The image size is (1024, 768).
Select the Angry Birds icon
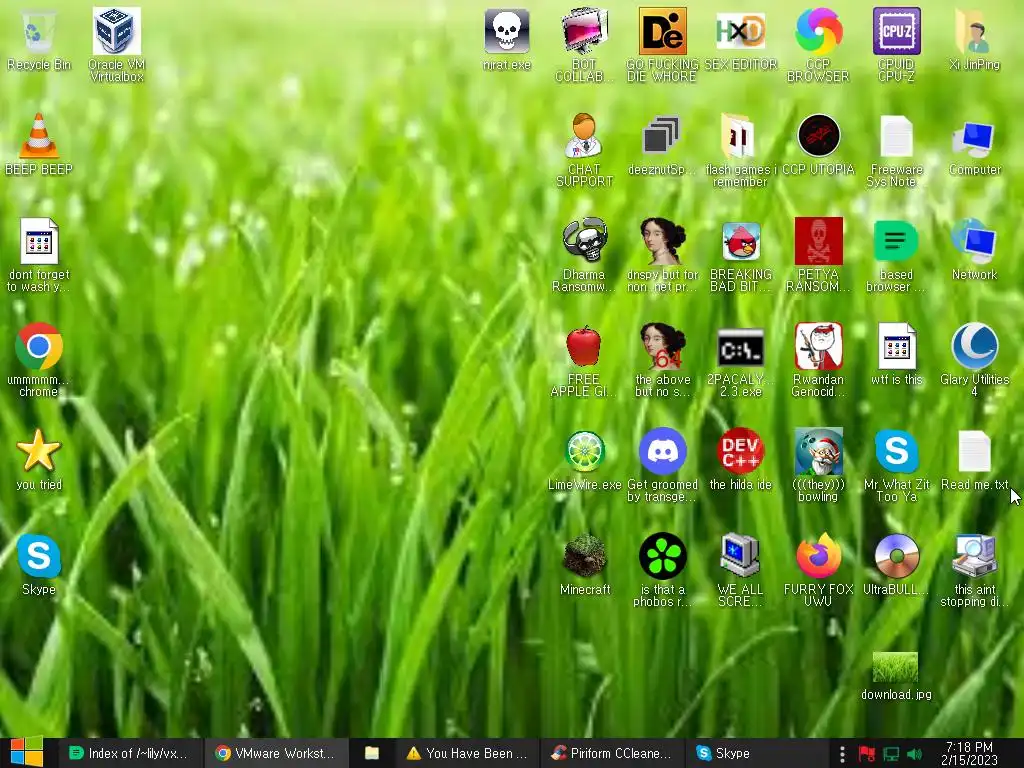coord(740,241)
